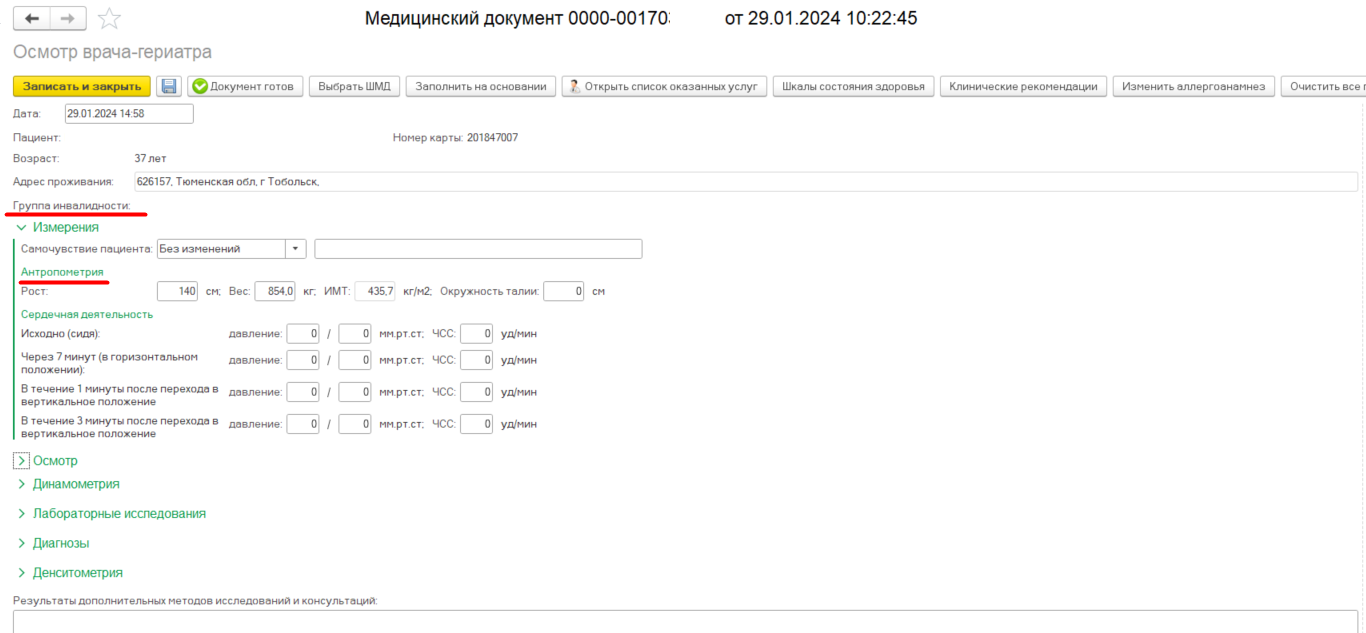Click the forward navigation arrow
Viewport: 1366px width, 633px height.
point(67,19)
